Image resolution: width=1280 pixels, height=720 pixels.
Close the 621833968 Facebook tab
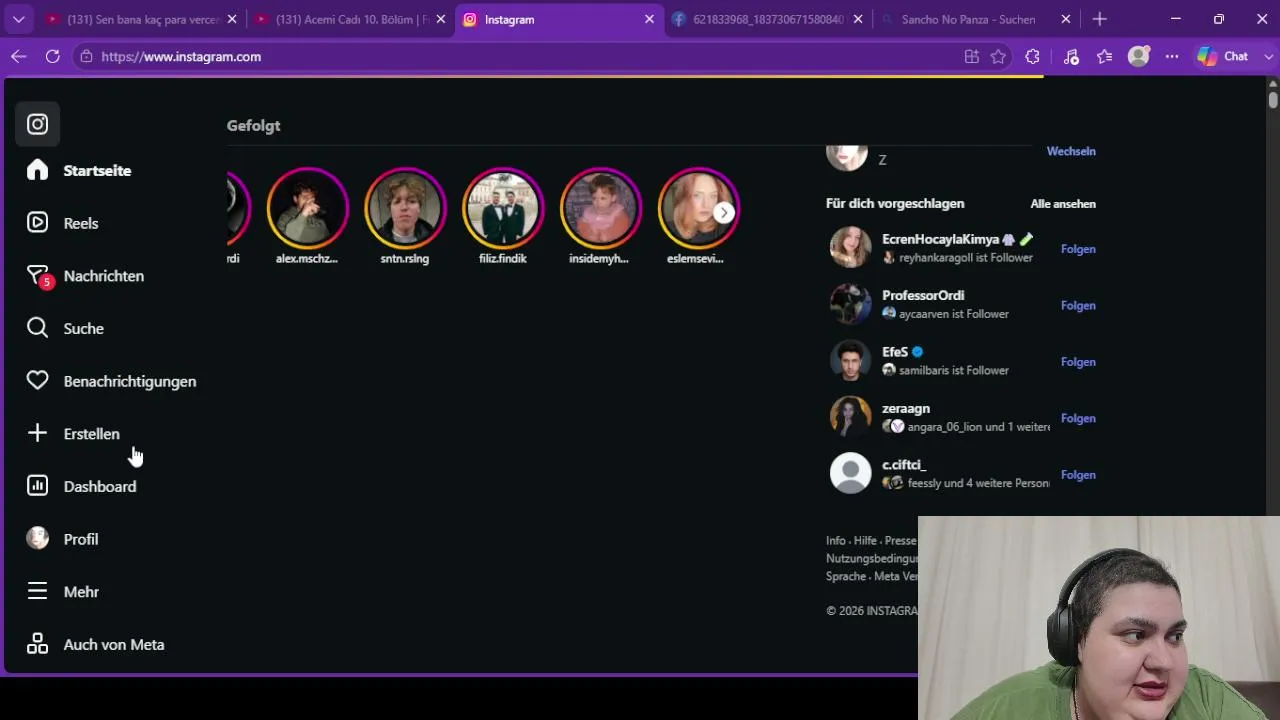point(857,19)
